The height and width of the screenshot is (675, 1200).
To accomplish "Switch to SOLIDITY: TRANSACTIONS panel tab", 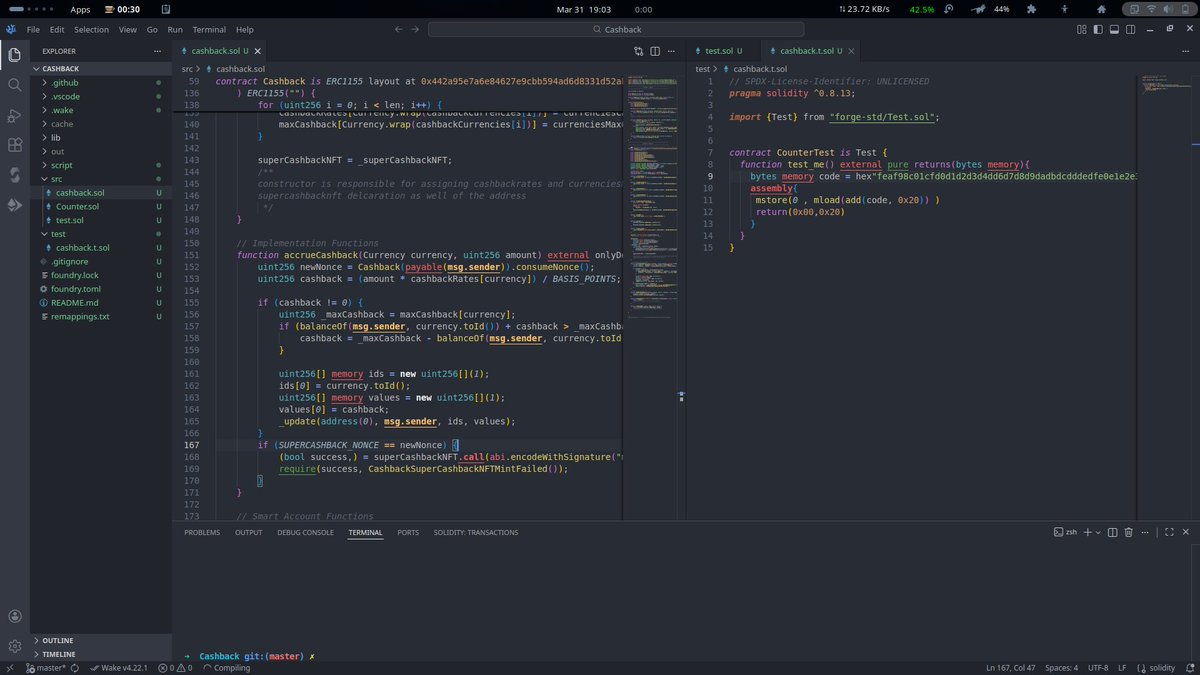I will point(476,533).
